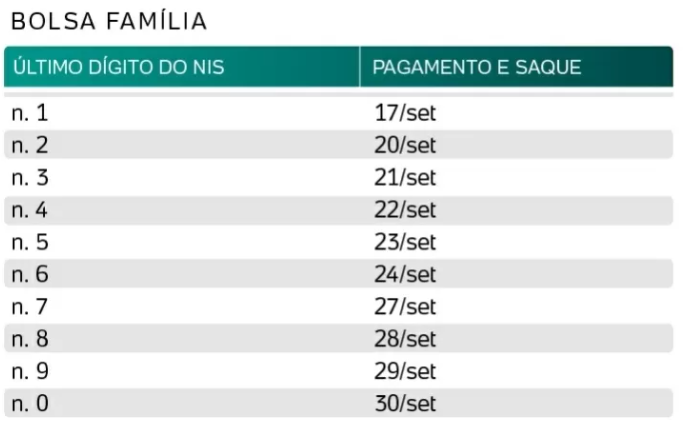The height and width of the screenshot is (436, 689).
Task: Select the n. 3 row label
Action: pos(30,178)
